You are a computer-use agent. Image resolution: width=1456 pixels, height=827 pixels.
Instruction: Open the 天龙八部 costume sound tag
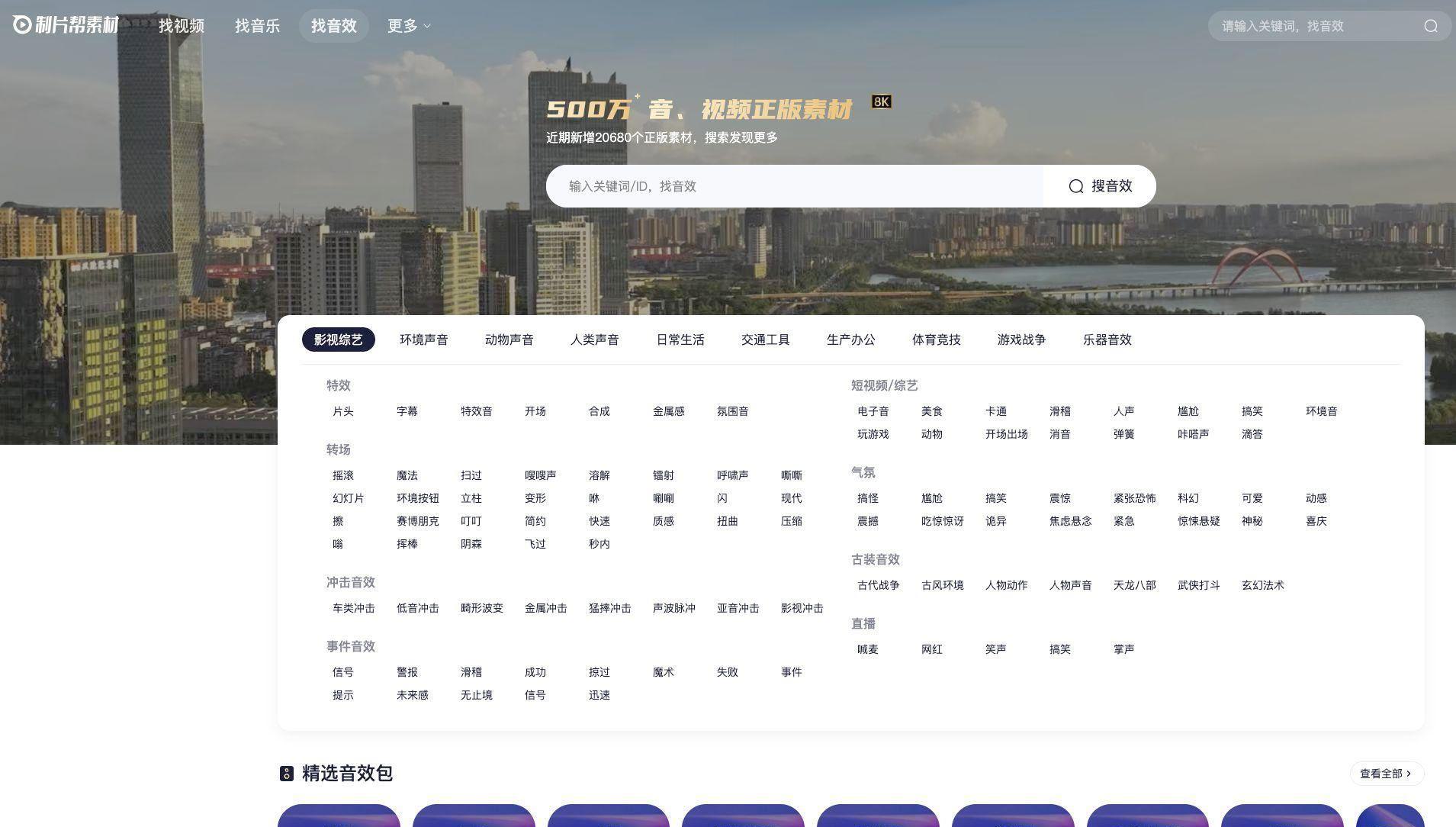[x=1134, y=585]
